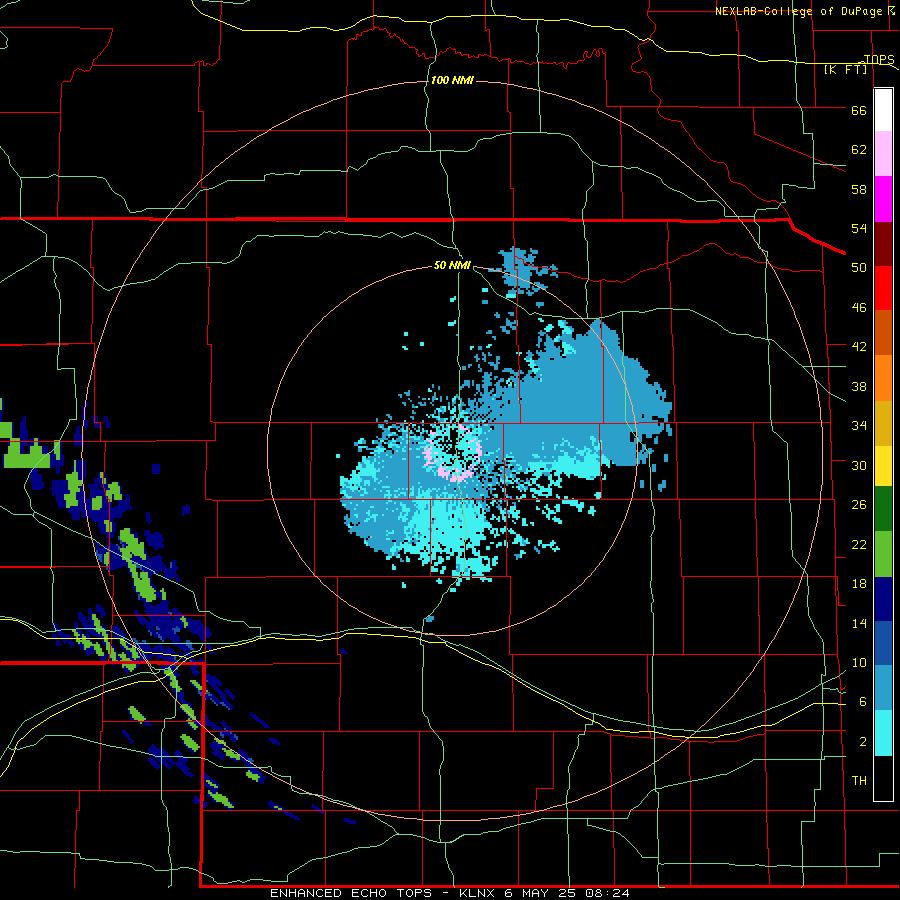Viewport: 900px width, 900px height.
Task: Click the 18 value on the legend scale
Action: coord(859,584)
